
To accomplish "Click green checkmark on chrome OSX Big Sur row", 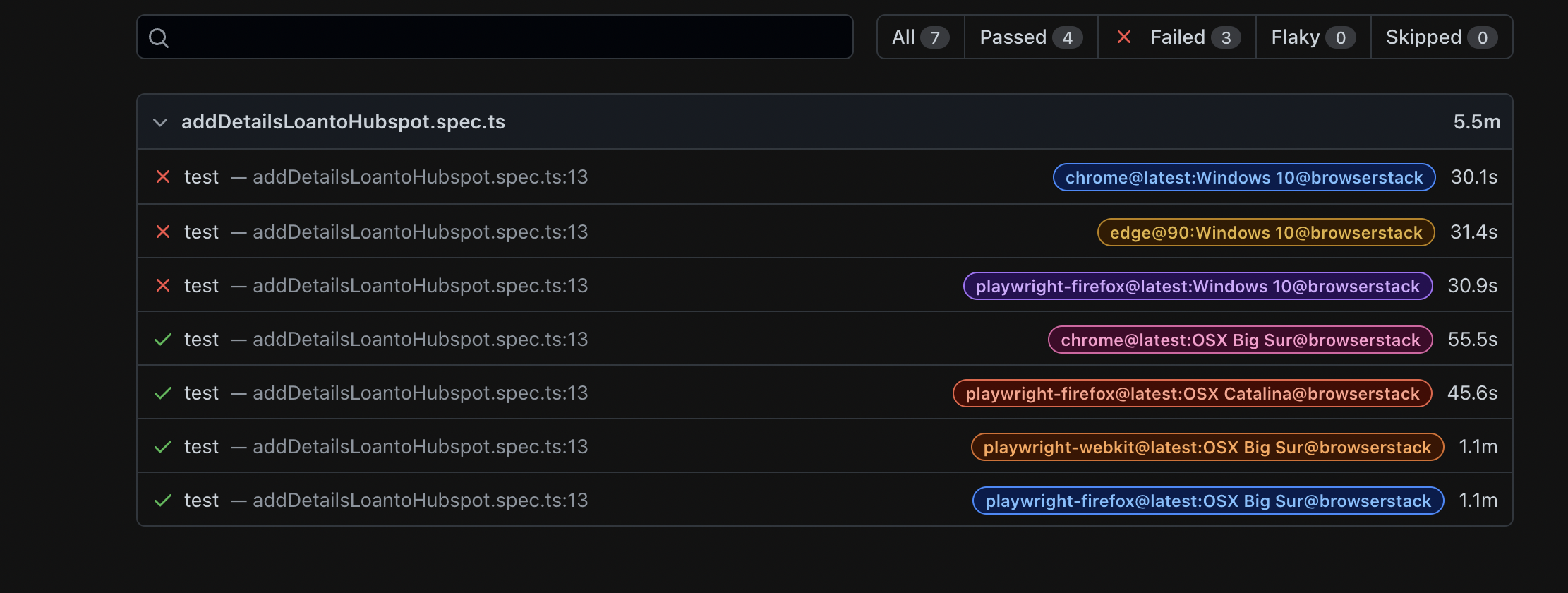I will point(163,340).
